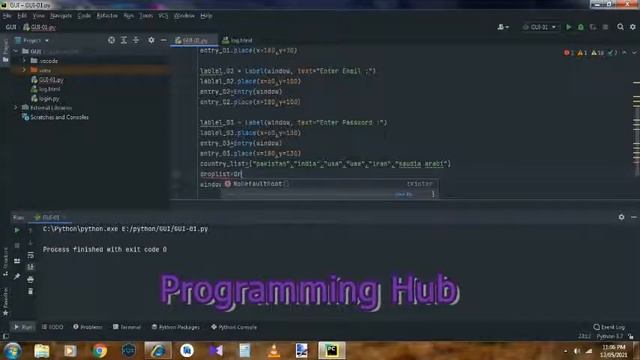Click Select Opened File target icon
The height and width of the screenshot is (360, 640).
click(111, 40)
